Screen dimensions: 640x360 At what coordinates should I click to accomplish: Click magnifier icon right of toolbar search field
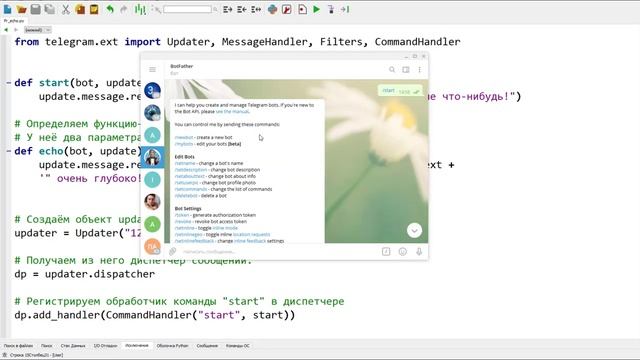215,9
